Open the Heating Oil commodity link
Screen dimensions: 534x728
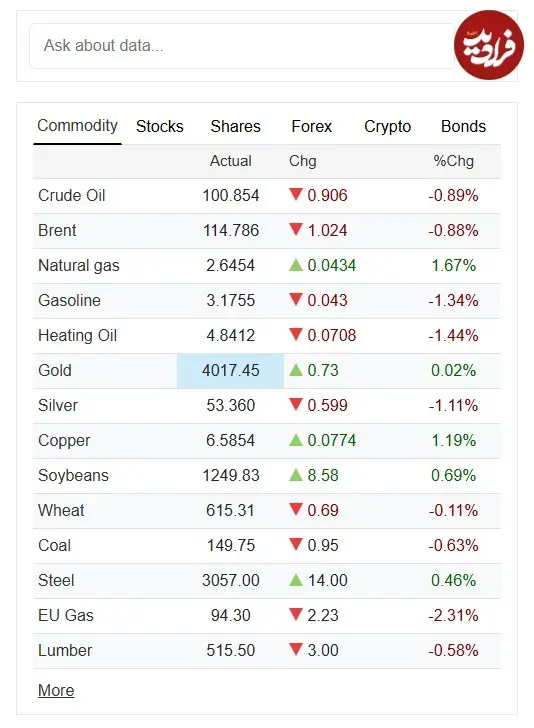(x=78, y=335)
